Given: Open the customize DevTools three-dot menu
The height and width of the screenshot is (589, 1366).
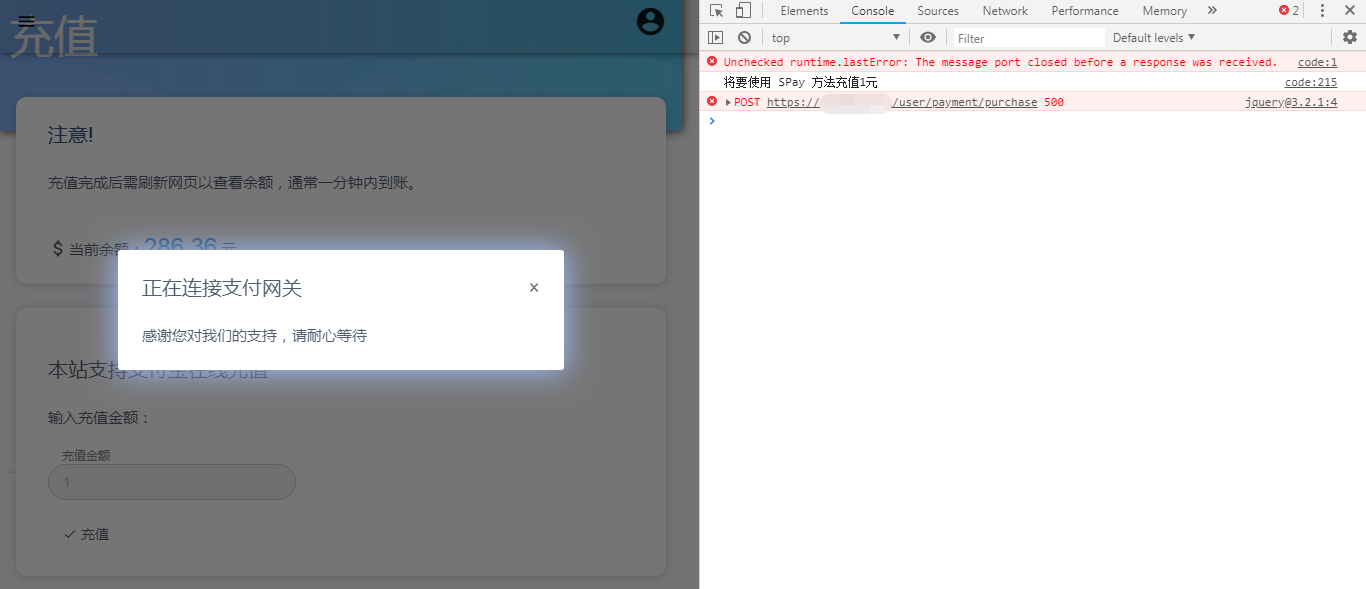Looking at the screenshot, I should coord(1322,10).
